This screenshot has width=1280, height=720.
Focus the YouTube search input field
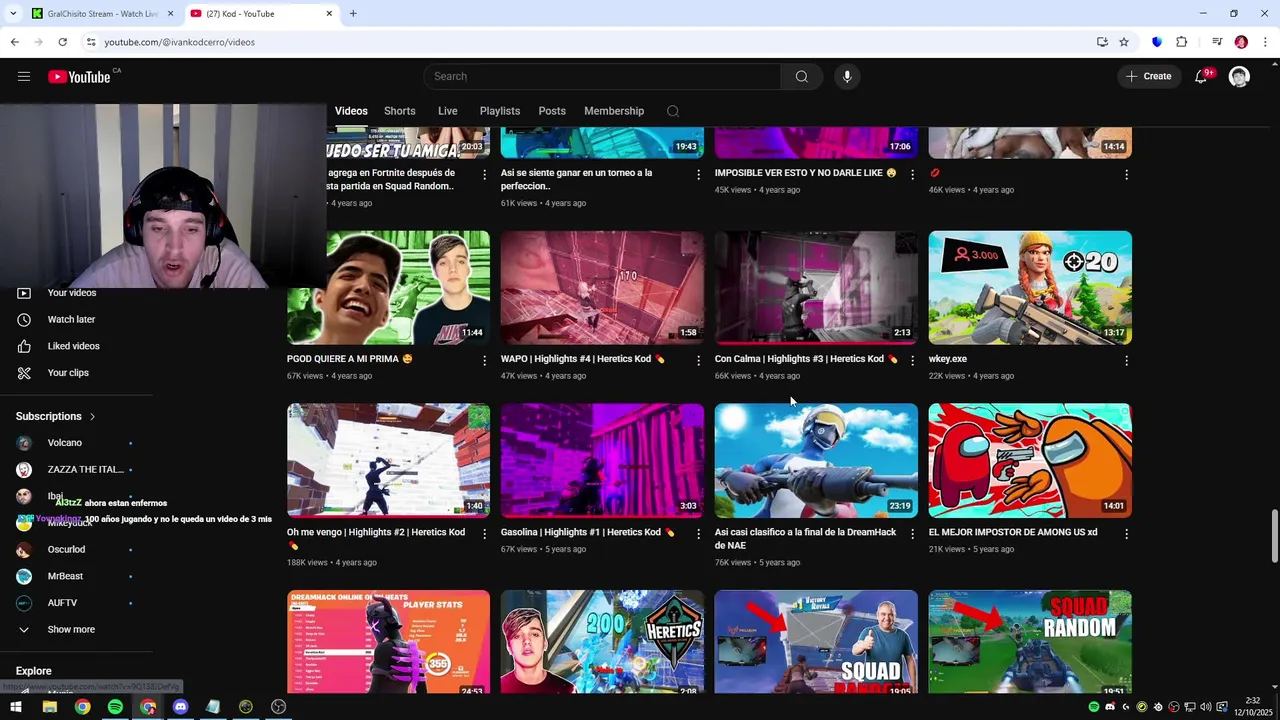pos(602,77)
